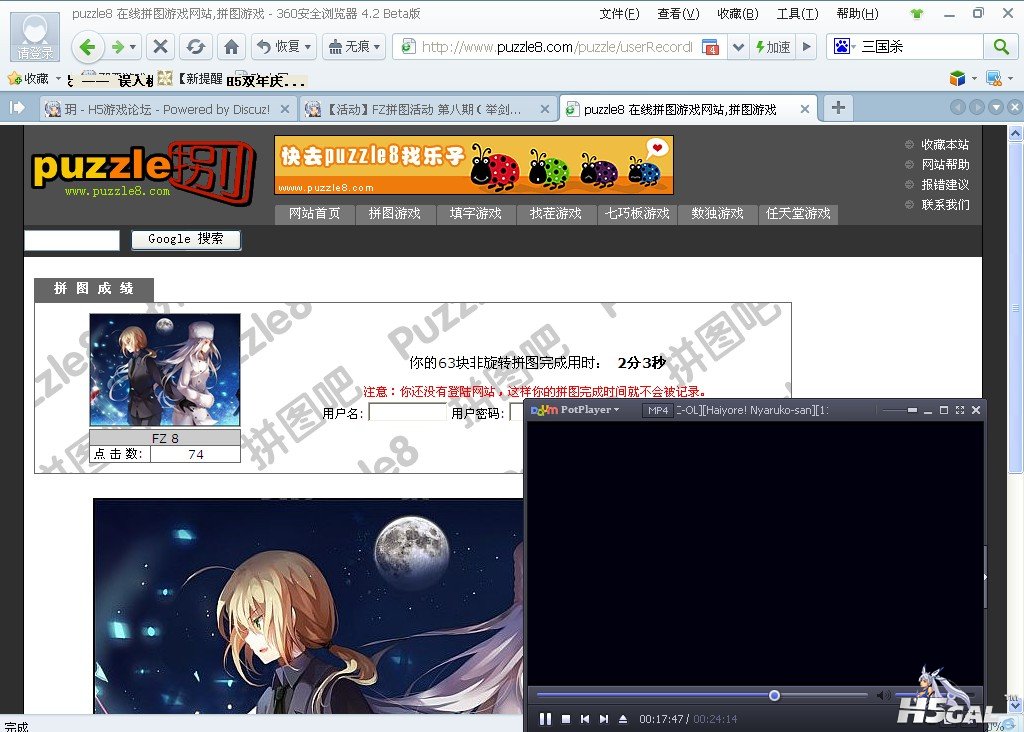Click the puzzle8 ladybug banner advertisement

(x=473, y=165)
